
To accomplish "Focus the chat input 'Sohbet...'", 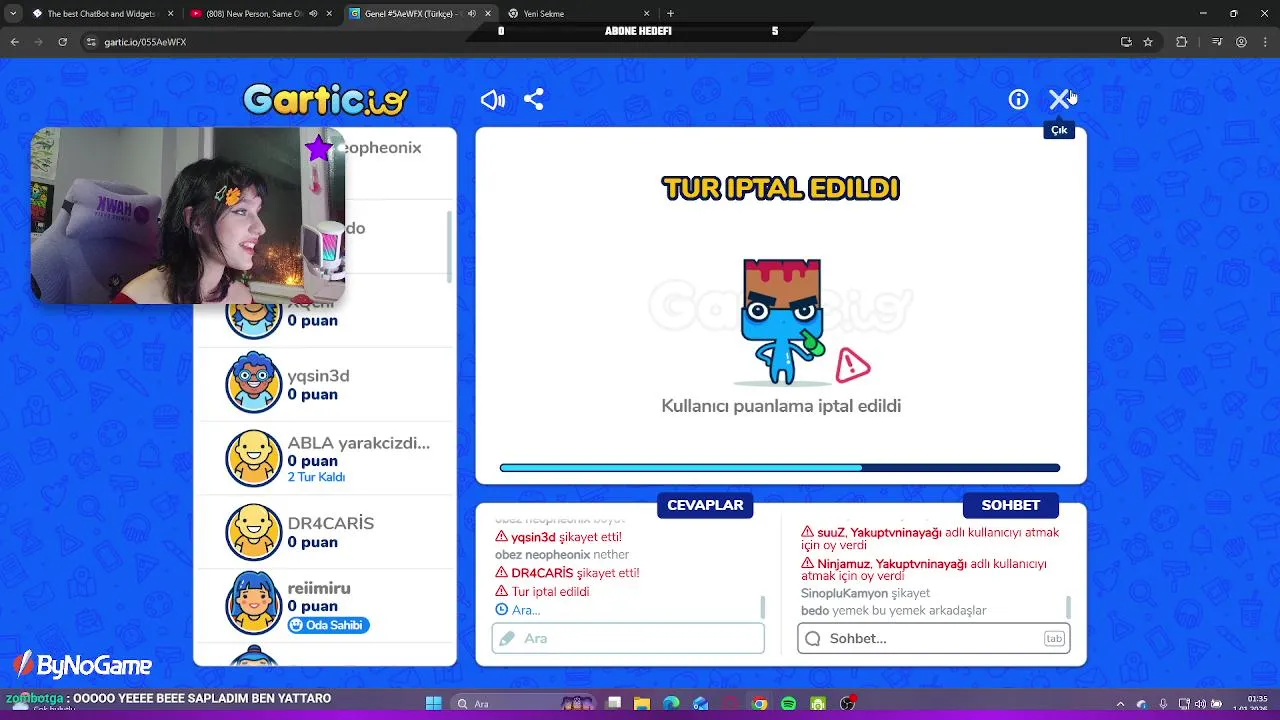I will coord(934,638).
